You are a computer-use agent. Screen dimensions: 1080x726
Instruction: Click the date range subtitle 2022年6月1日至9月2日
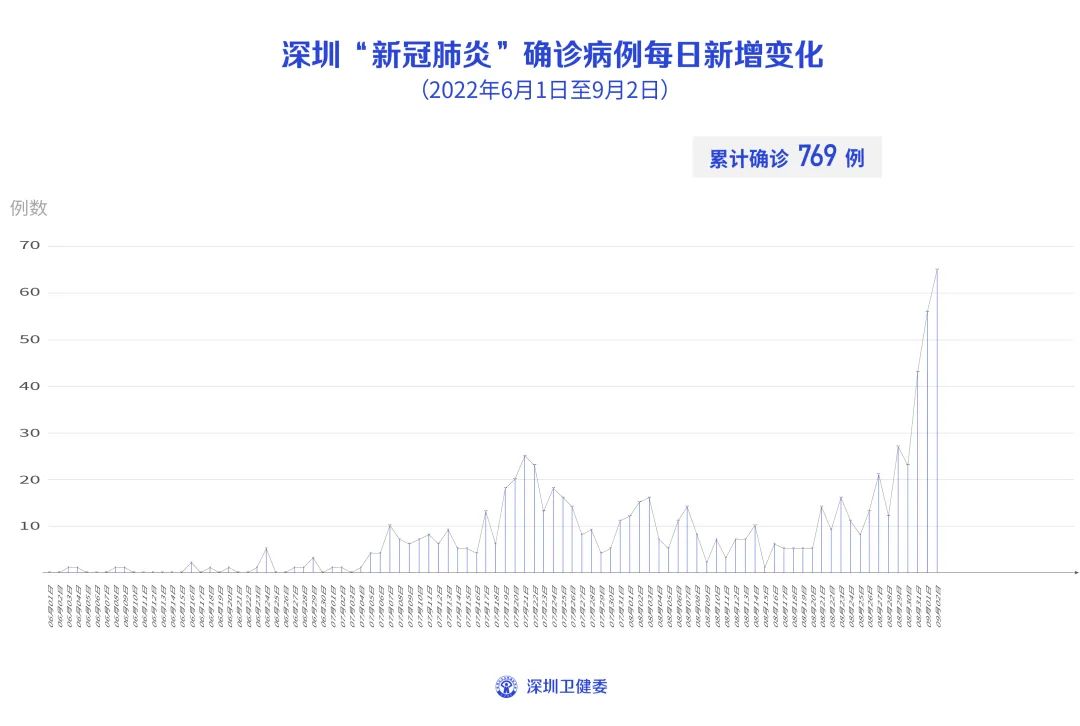click(x=544, y=91)
